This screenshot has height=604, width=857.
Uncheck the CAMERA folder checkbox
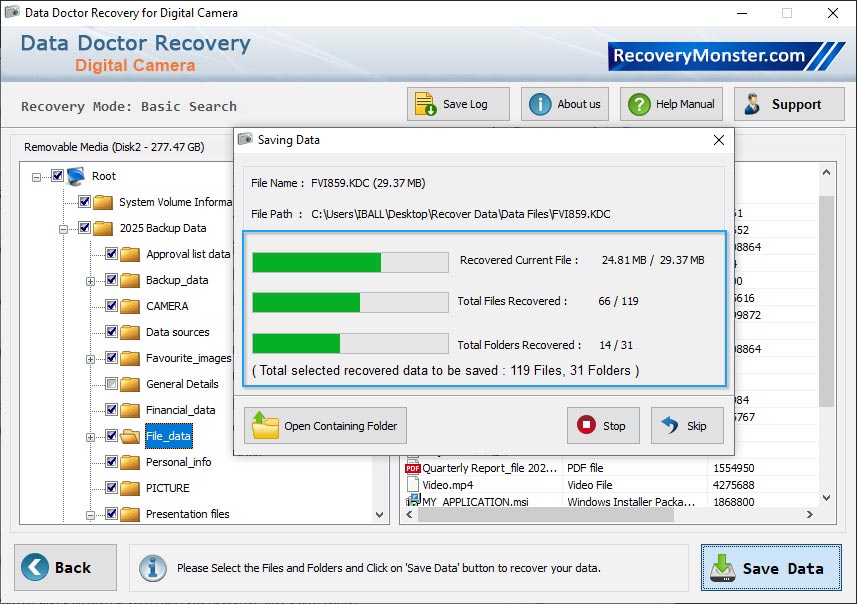[x=111, y=306]
